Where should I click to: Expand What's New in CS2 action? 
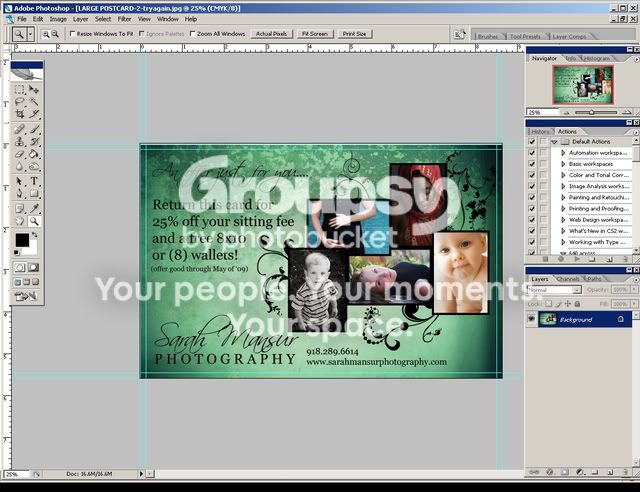tap(563, 231)
